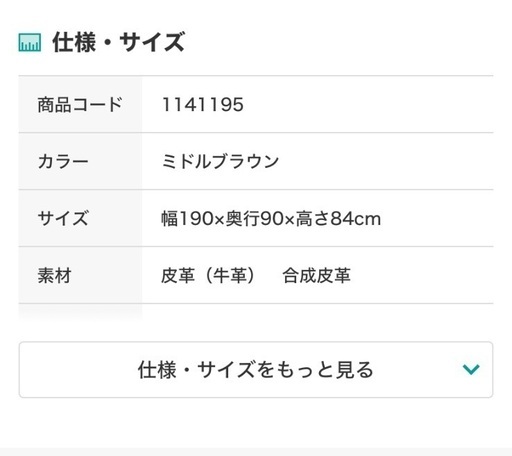Image resolution: width=512 pixels, height=456 pixels.
Task: Click the 合成皮革 material text
Action: click(317, 276)
